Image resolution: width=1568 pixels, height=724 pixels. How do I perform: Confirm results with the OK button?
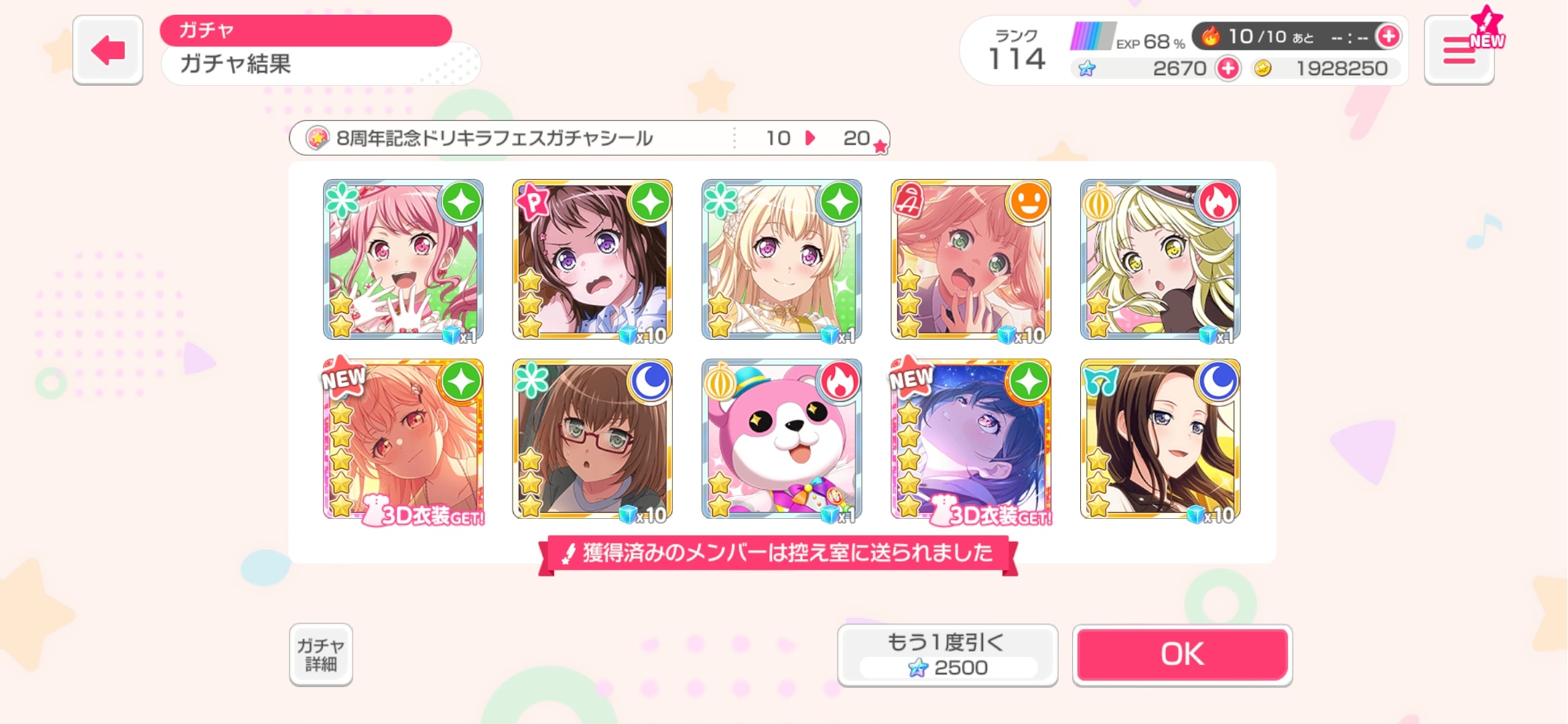pos(1183,655)
